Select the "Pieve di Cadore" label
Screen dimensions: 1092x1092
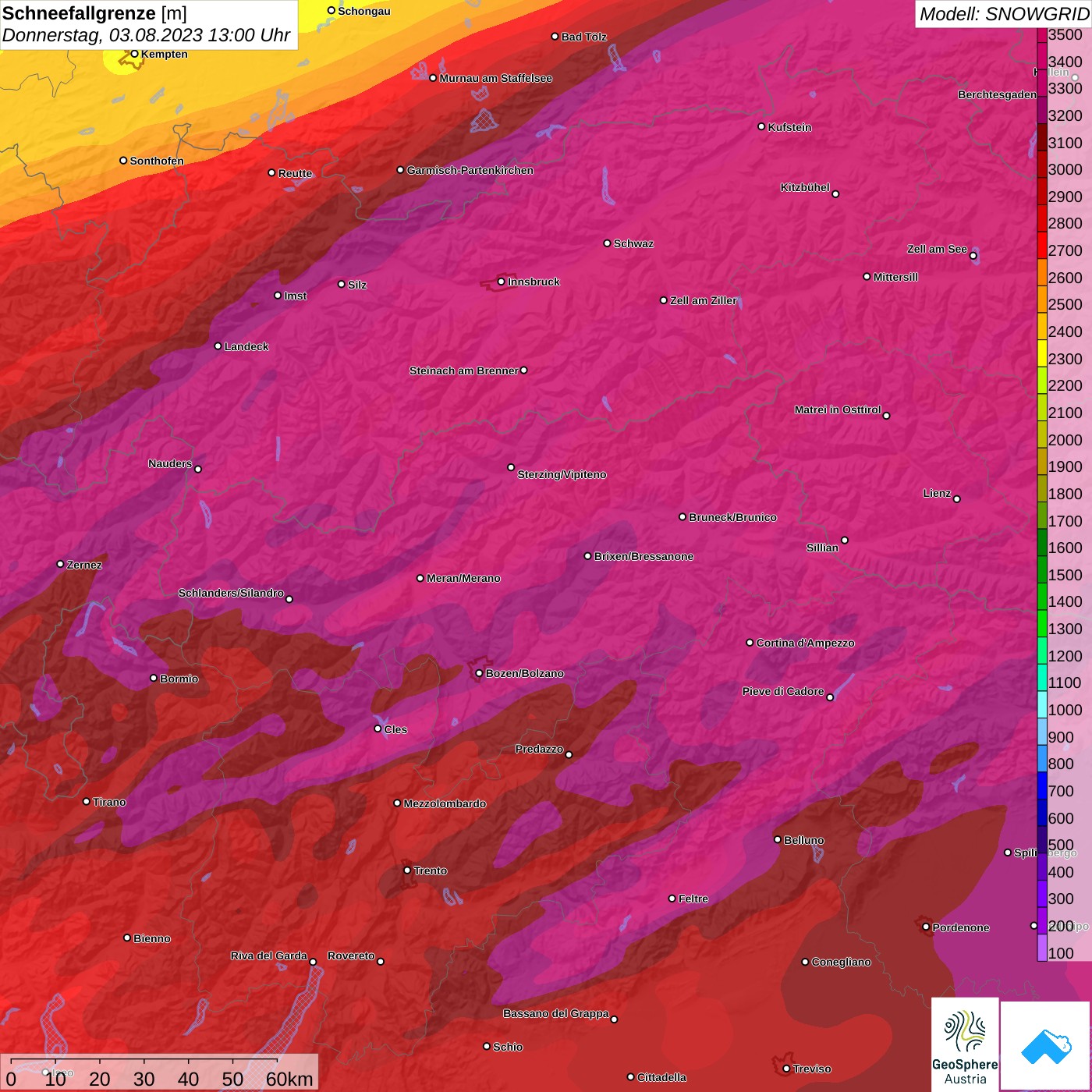[783, 691]
